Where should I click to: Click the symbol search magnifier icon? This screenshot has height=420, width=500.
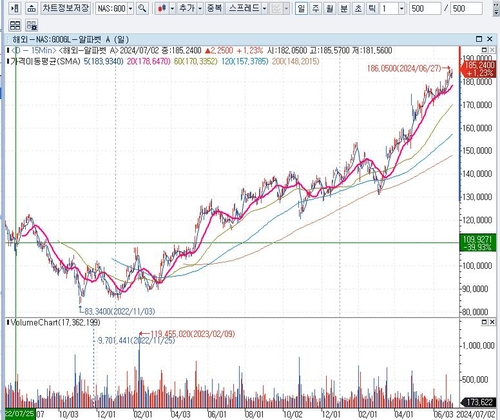click(x=142, y=9)
